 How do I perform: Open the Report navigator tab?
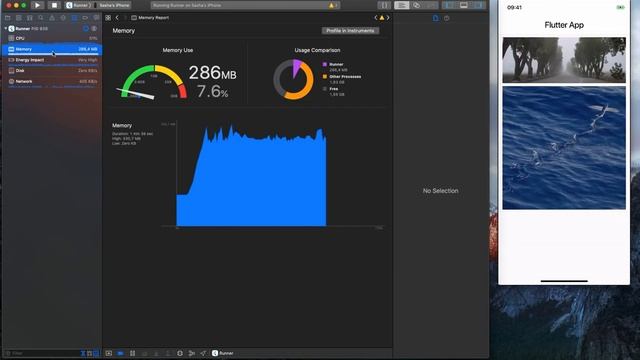(96, 18)
